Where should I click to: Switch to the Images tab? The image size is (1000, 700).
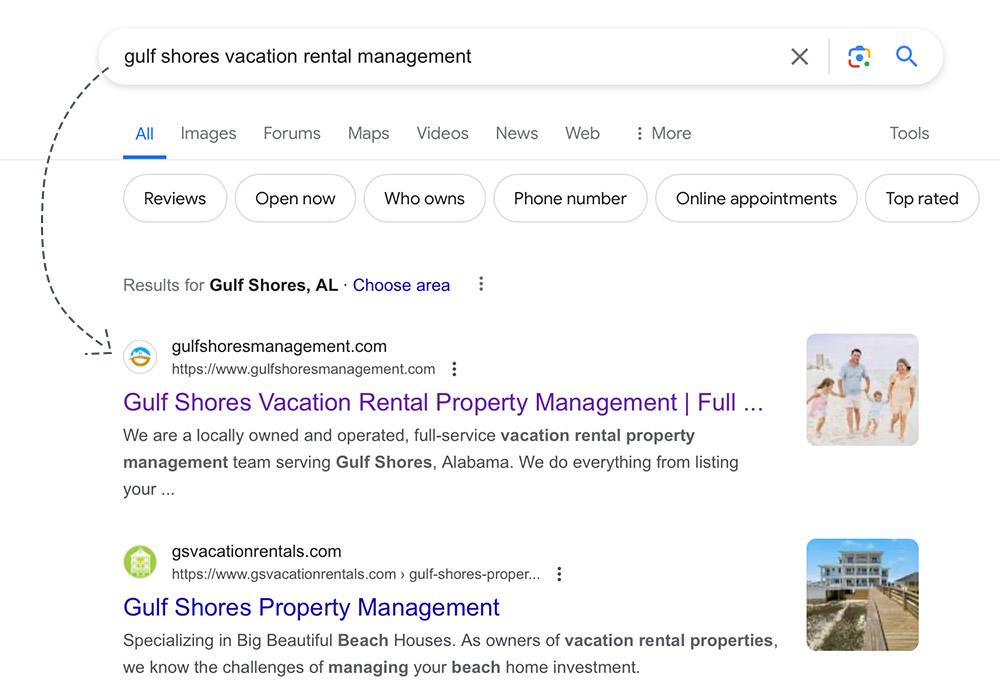tap(208, 133)
